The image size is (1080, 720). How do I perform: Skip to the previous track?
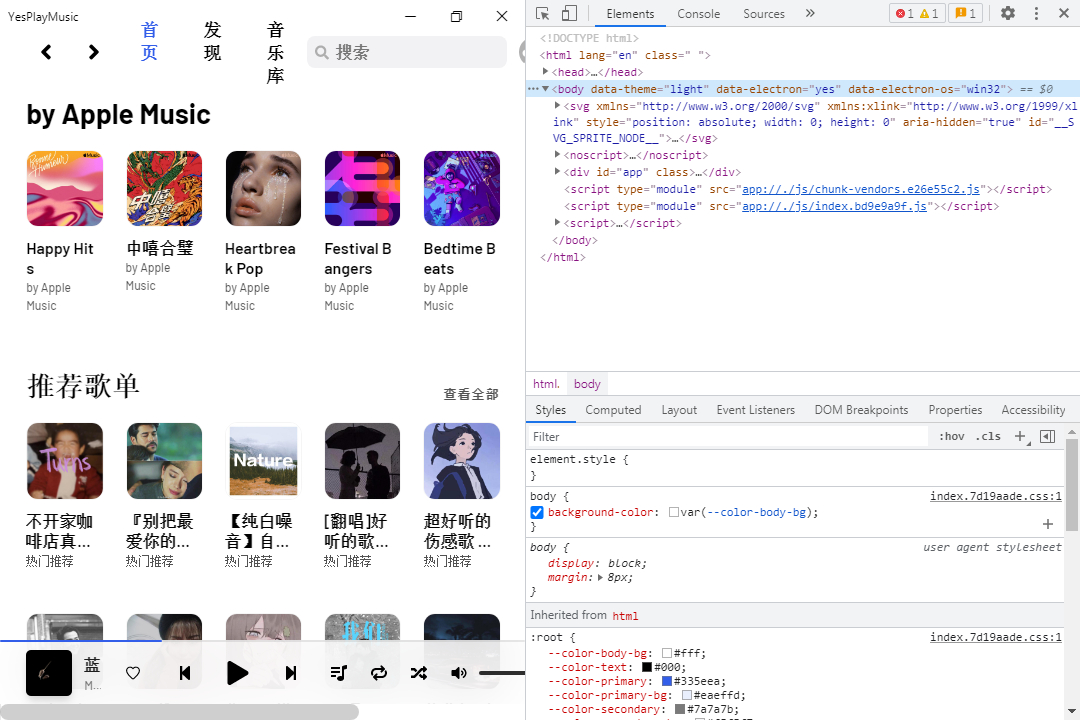[x=185, y=673]
